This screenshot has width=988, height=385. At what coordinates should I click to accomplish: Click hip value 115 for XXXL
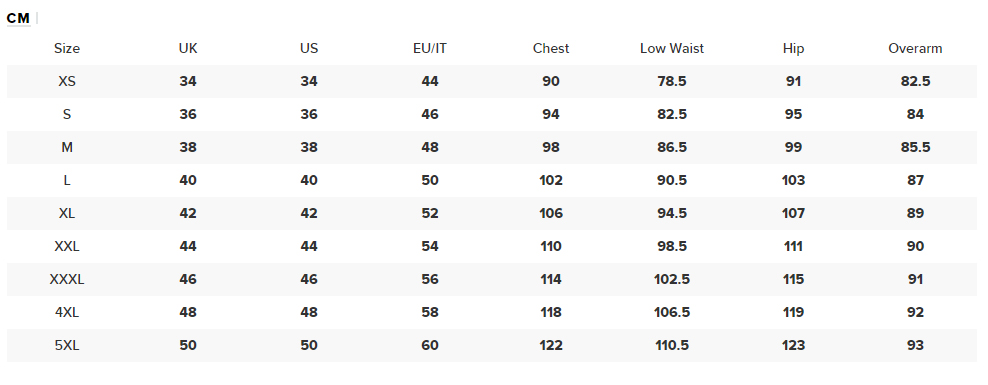tap(793, 279)
